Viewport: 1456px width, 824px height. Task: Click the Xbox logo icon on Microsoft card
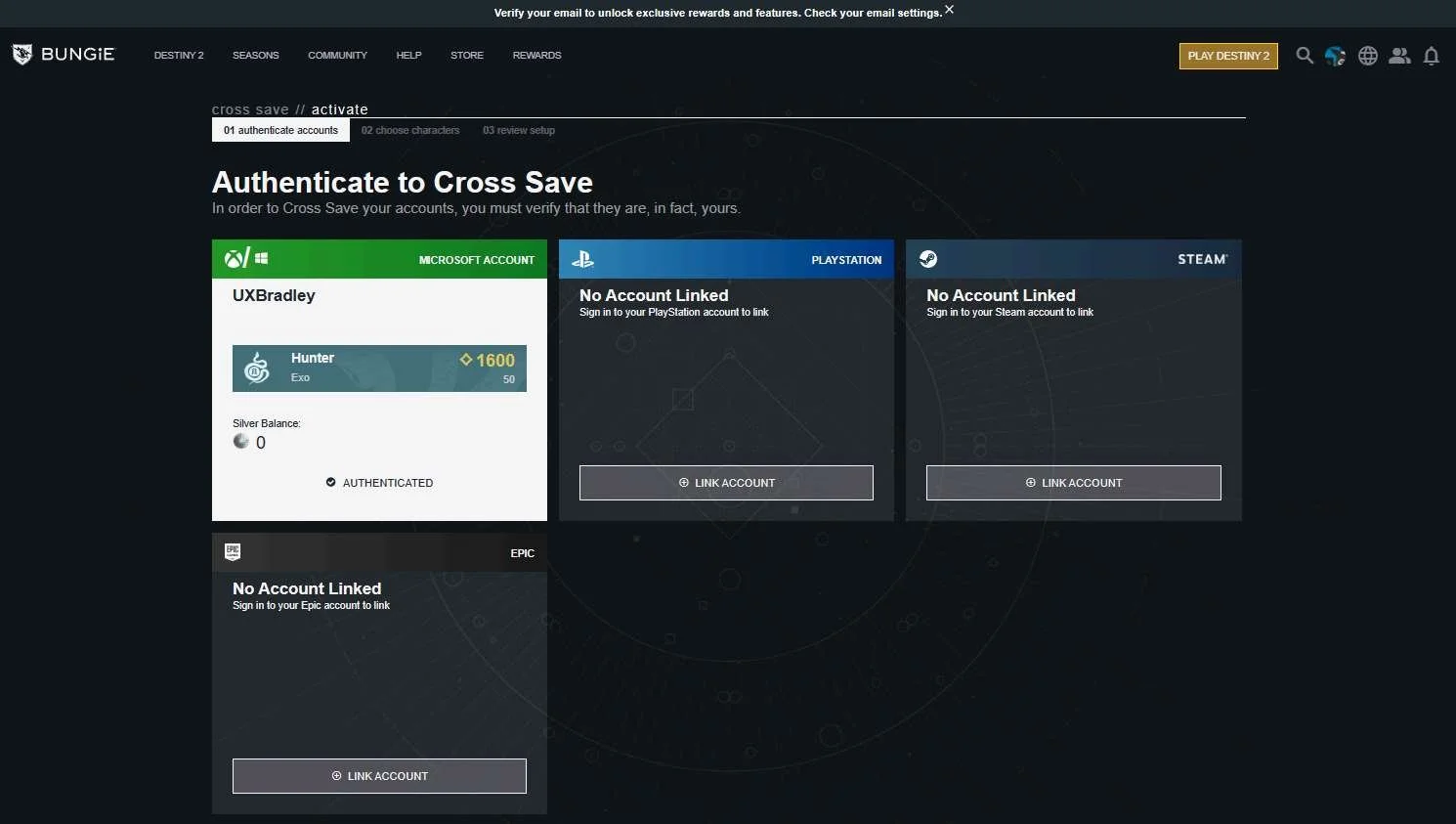[236, 259]
